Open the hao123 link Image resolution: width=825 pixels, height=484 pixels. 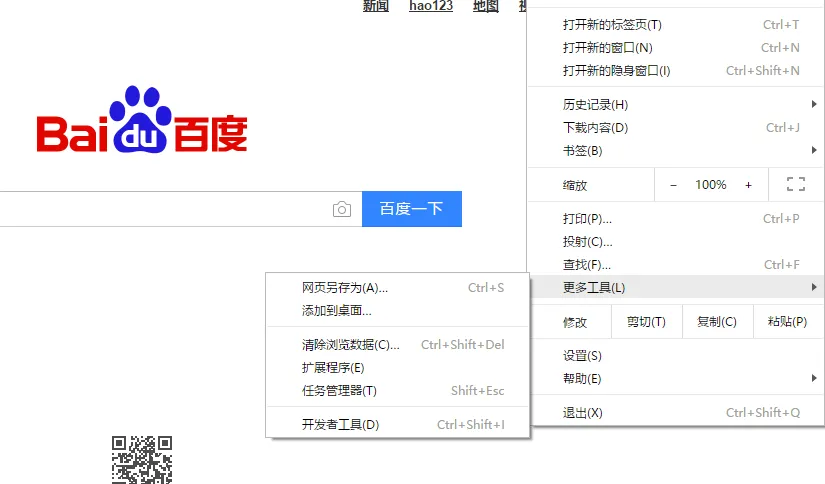[x=431, y=6]
